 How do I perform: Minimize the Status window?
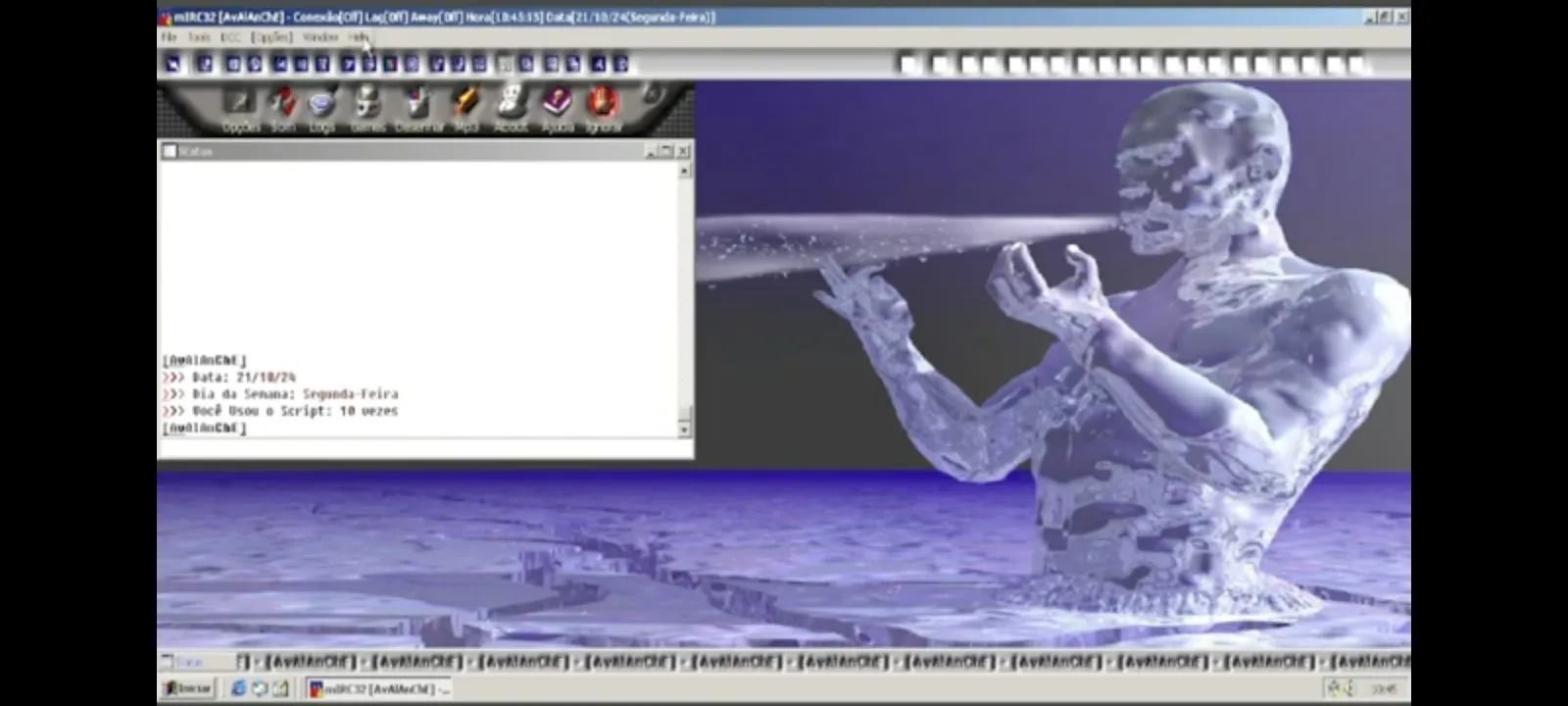coord(650,151)
